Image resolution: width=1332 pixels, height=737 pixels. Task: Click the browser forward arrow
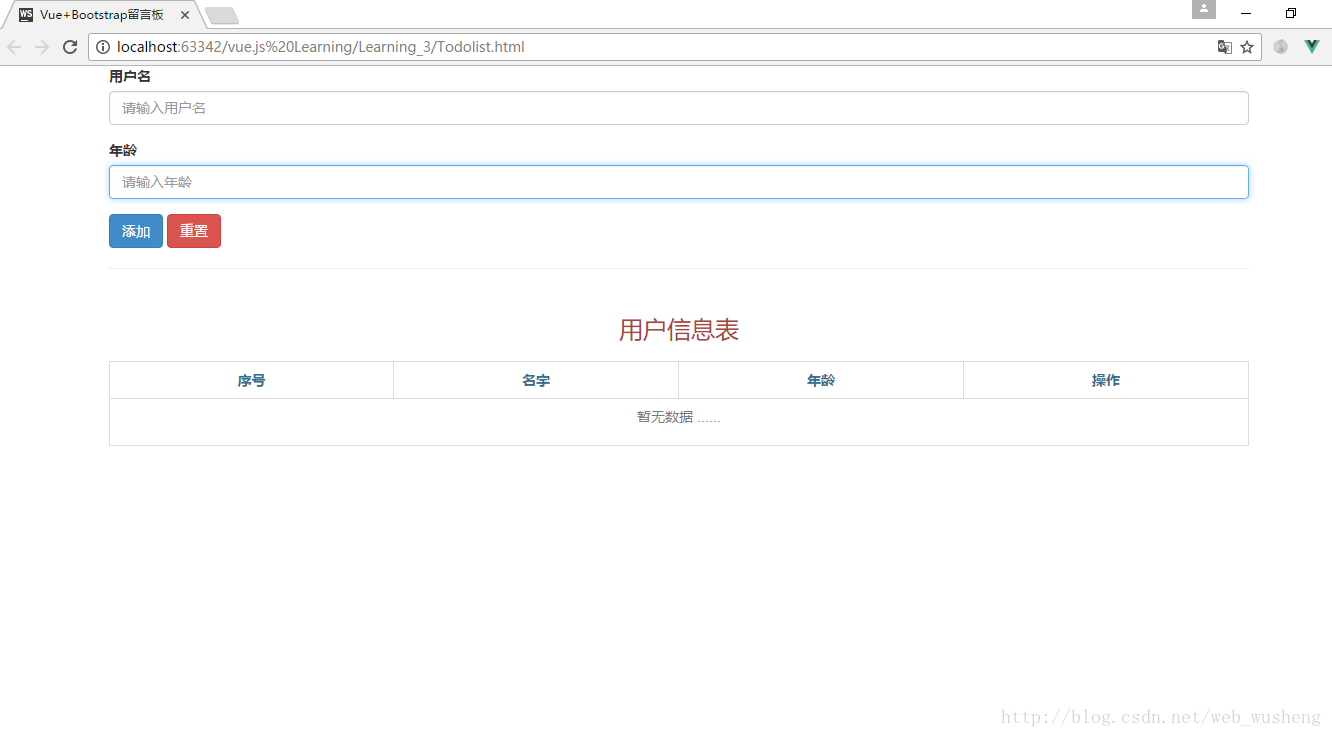42,47
